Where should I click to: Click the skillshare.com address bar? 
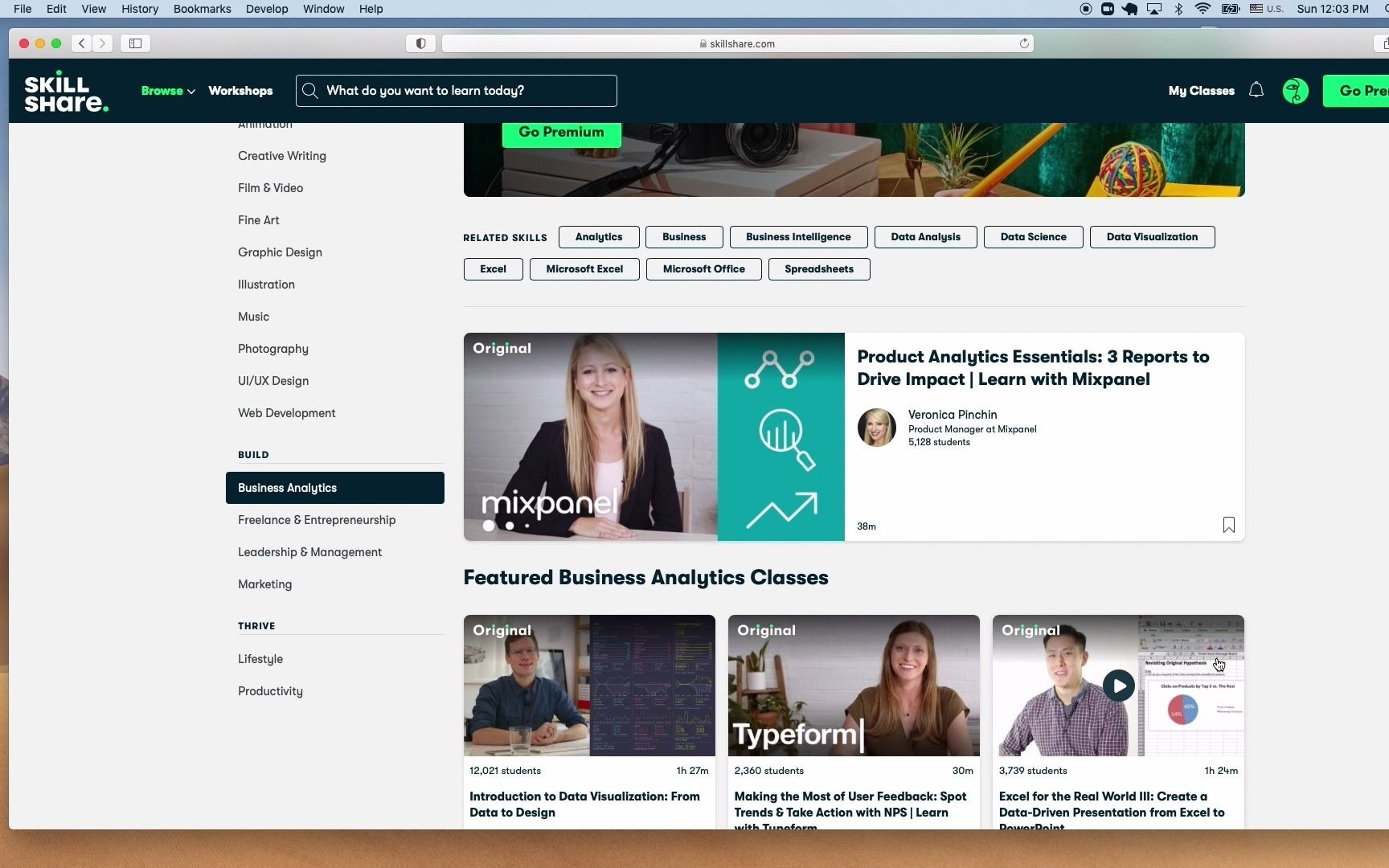pos(737,43)
